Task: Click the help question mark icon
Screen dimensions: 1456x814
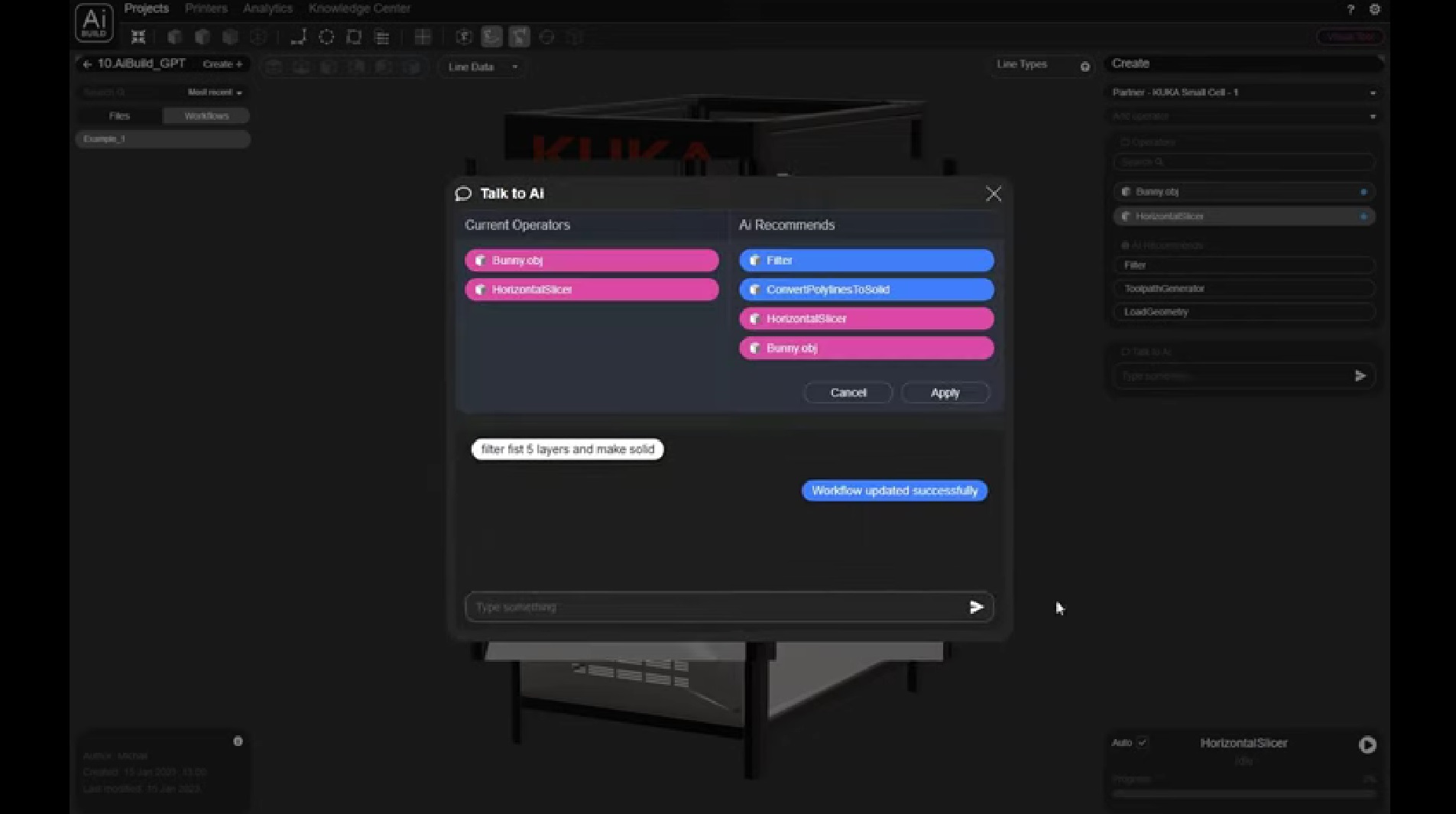Action: [1351, 10]
